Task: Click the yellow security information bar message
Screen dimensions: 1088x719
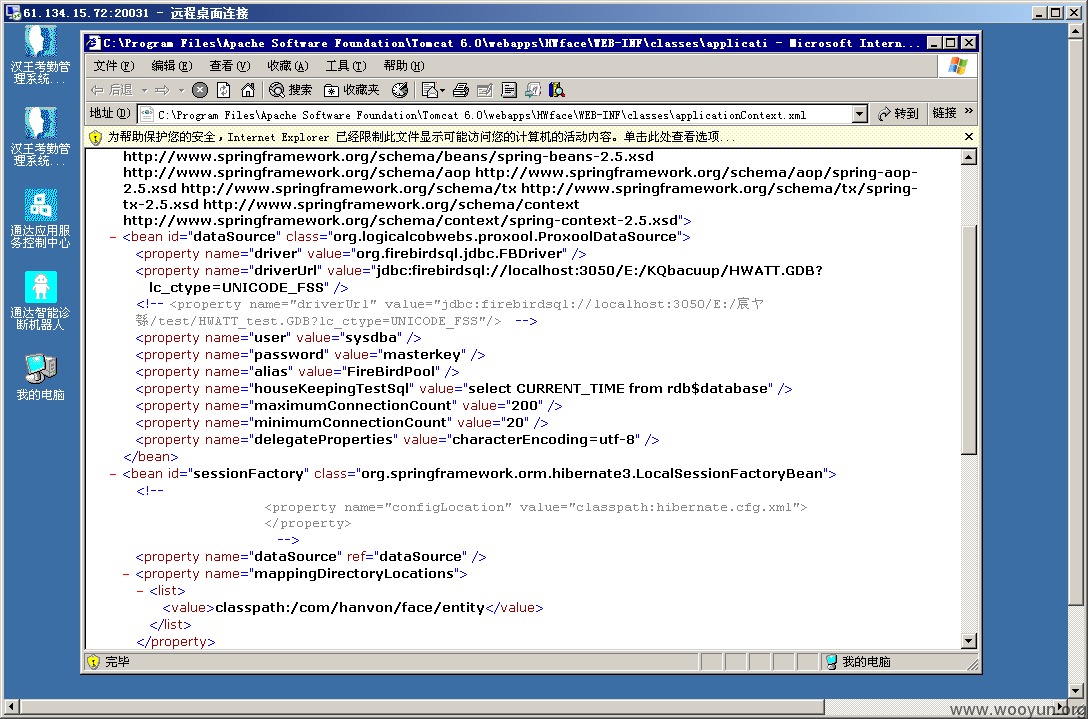Action: pyautogui.click(x=420, y=137)
